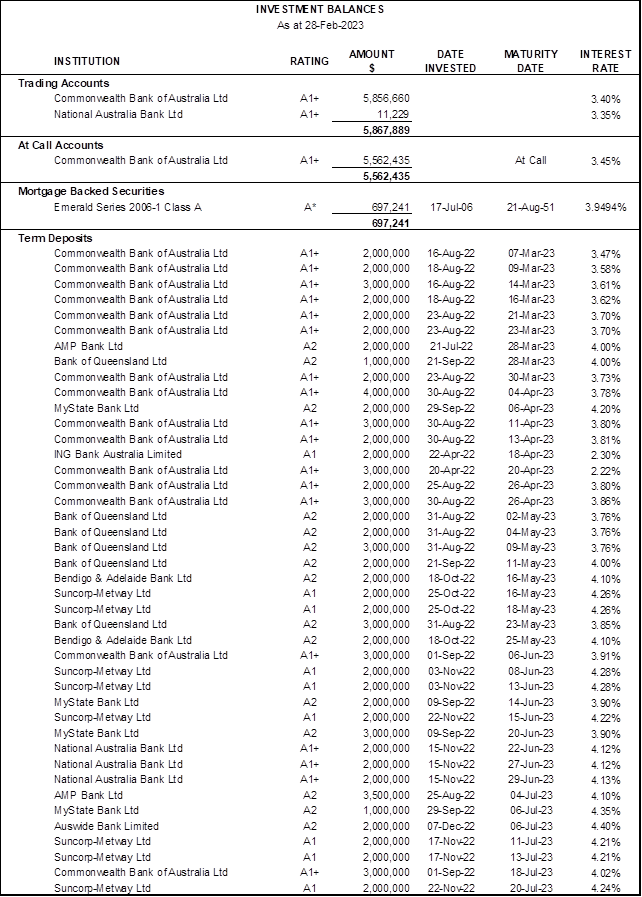Select the 13-Jun-23 maturity date
642x897 pixels.
[531, 686]
